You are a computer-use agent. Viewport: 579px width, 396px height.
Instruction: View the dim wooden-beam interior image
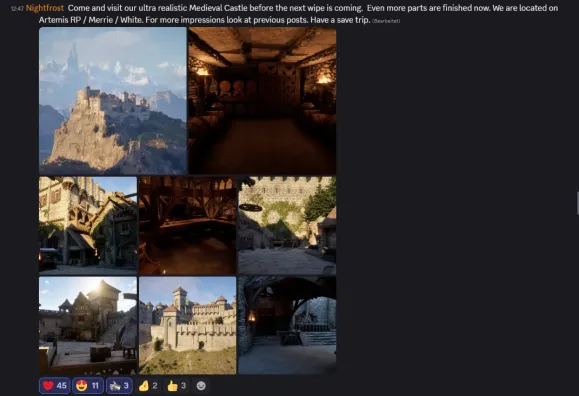188,225
